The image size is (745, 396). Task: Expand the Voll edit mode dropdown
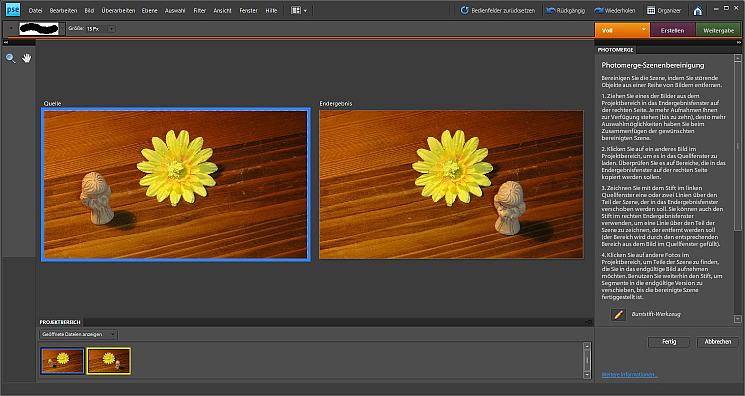click(644, 29)
